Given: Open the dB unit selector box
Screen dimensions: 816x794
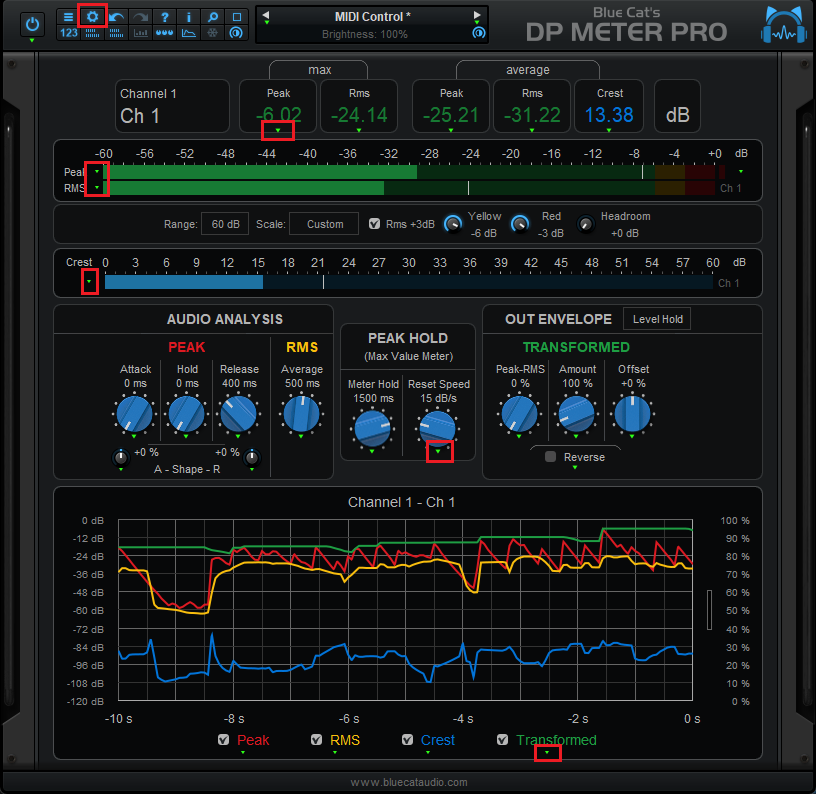Looking at the screenshot, I should (677, 106).
